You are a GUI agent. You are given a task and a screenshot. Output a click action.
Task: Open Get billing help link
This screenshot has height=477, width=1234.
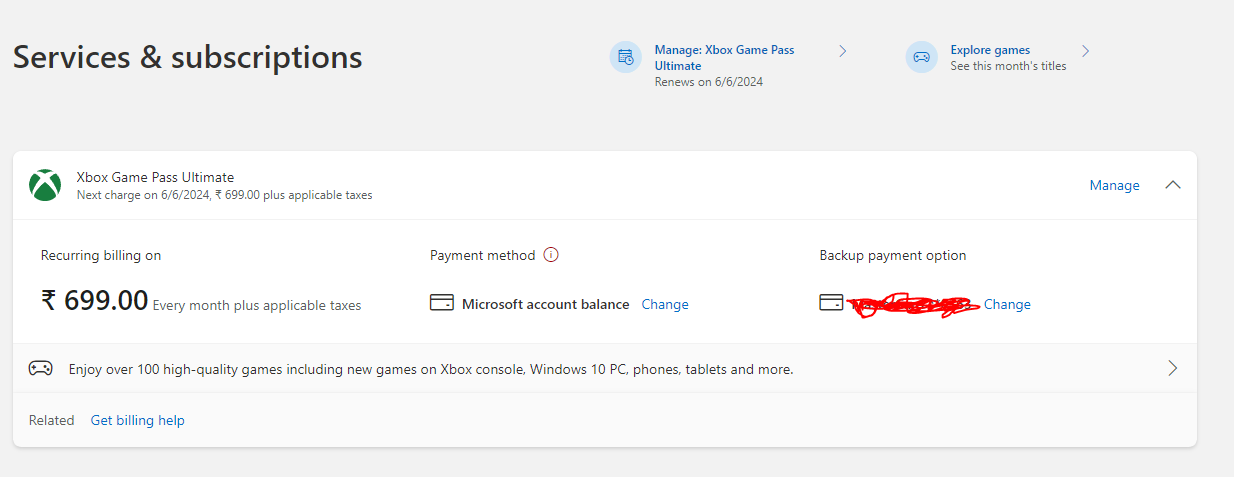click(138, 420)
